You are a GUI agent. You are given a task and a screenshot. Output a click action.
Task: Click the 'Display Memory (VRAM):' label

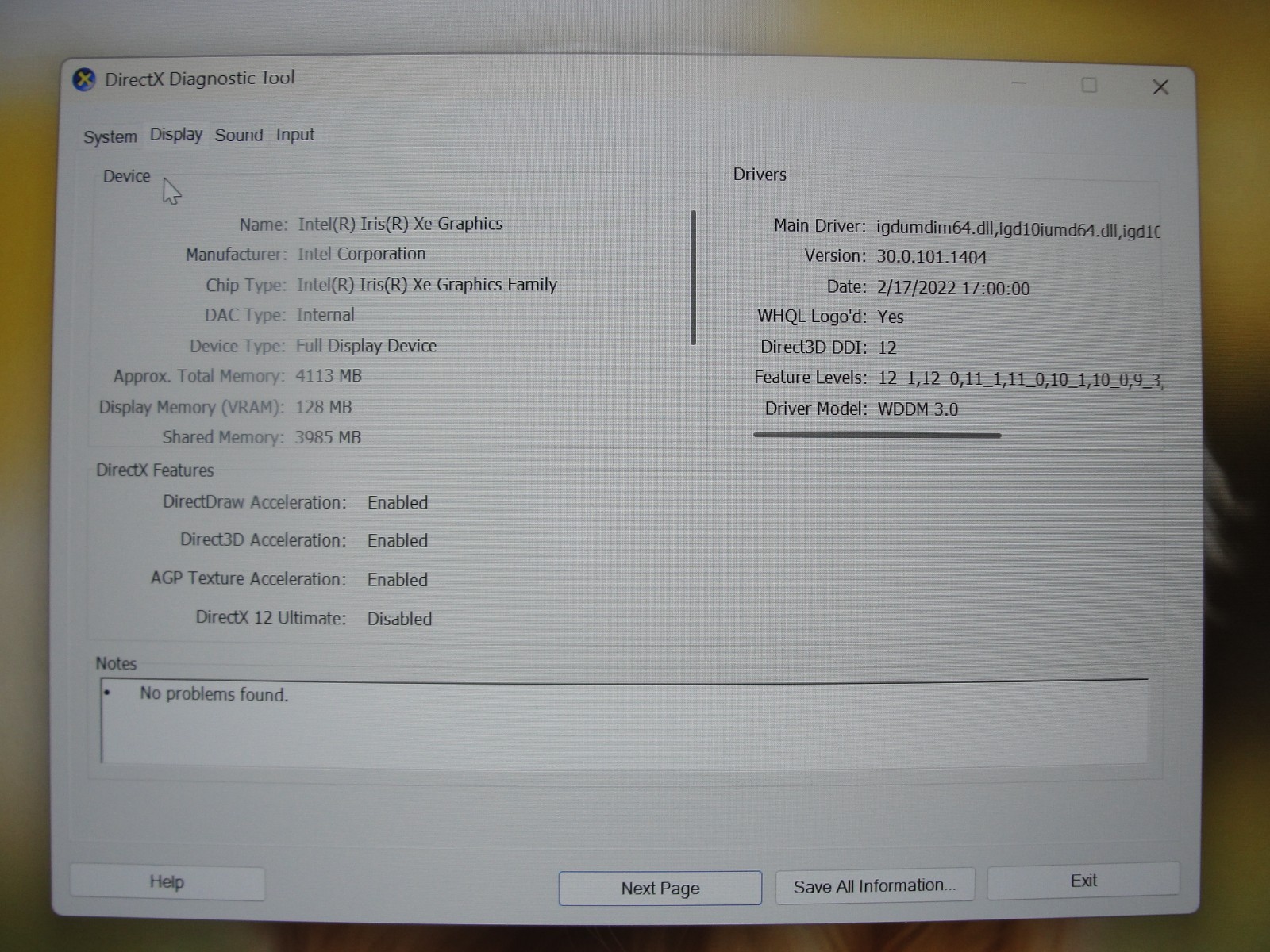coord(191,407)
